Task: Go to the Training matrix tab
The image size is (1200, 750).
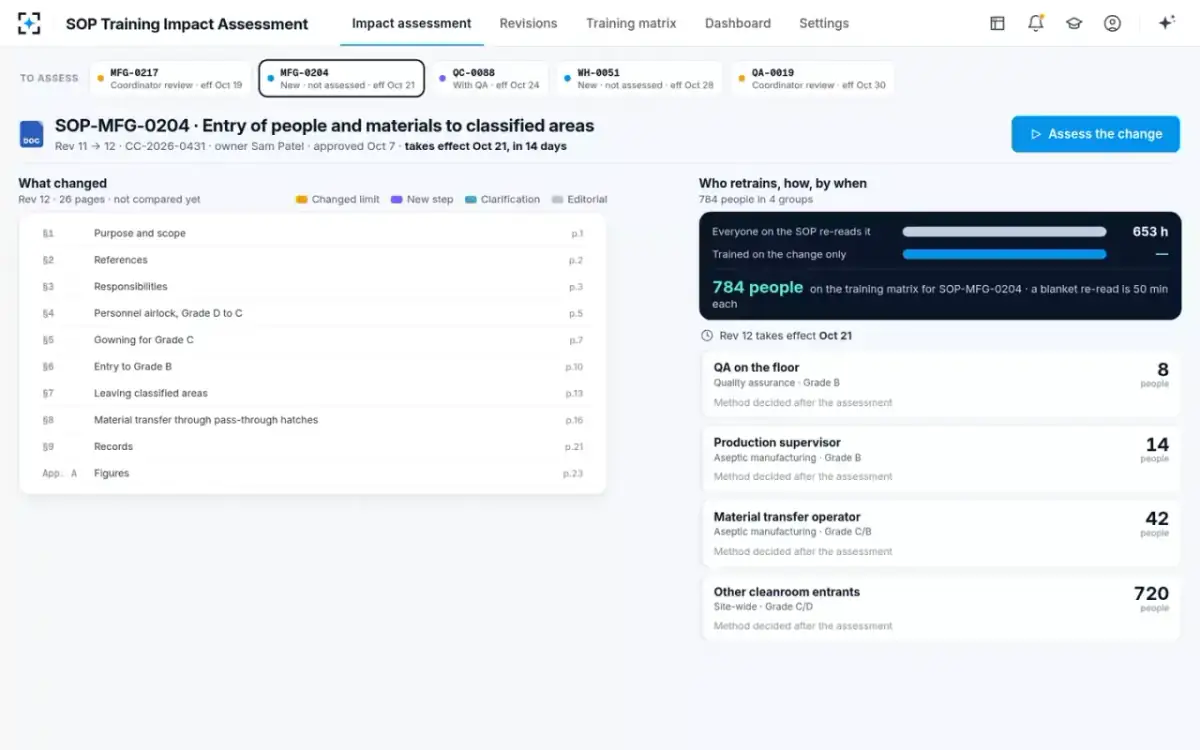Action: 631,23
